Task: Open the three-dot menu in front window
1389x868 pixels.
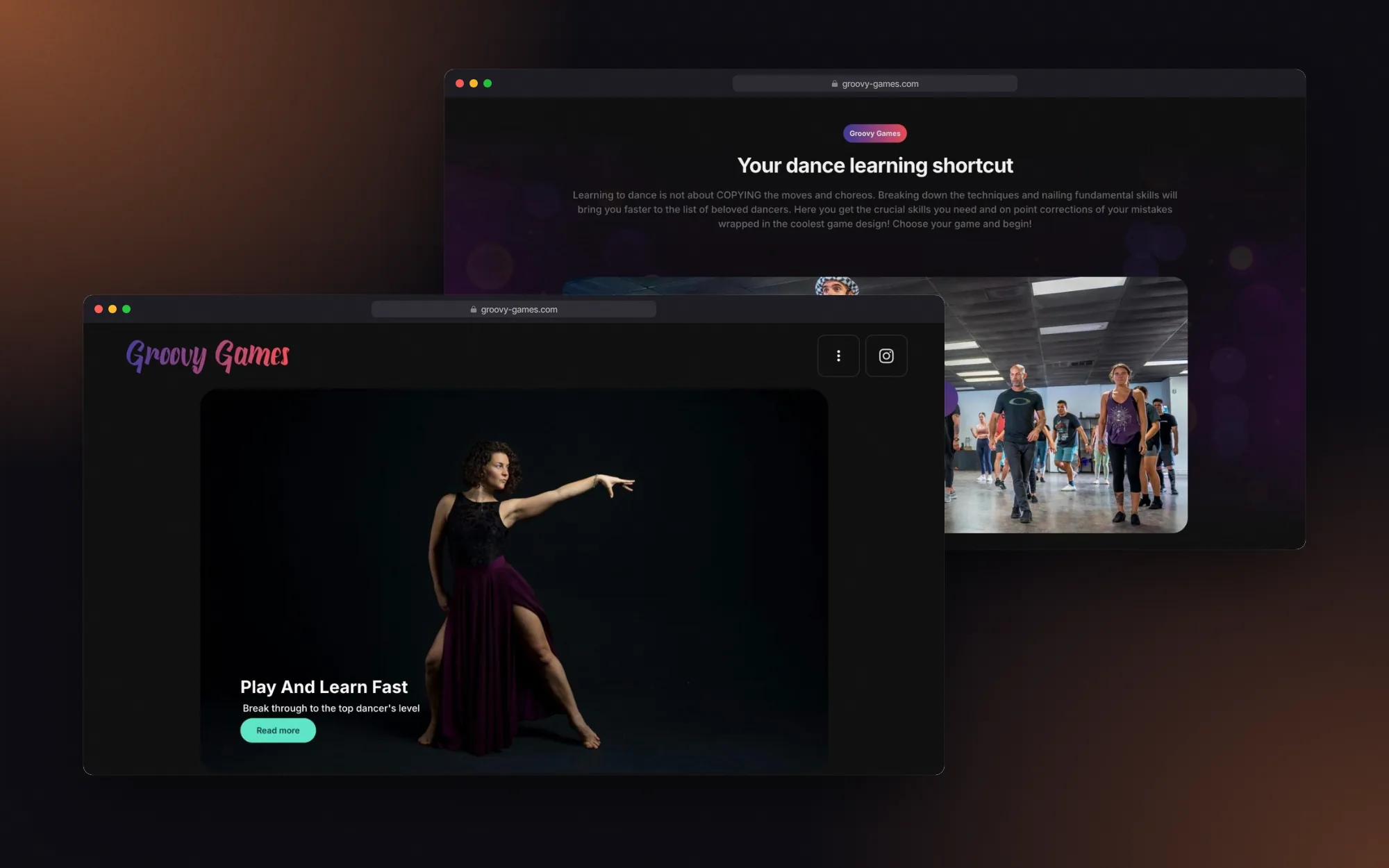Action: point(838,356)
